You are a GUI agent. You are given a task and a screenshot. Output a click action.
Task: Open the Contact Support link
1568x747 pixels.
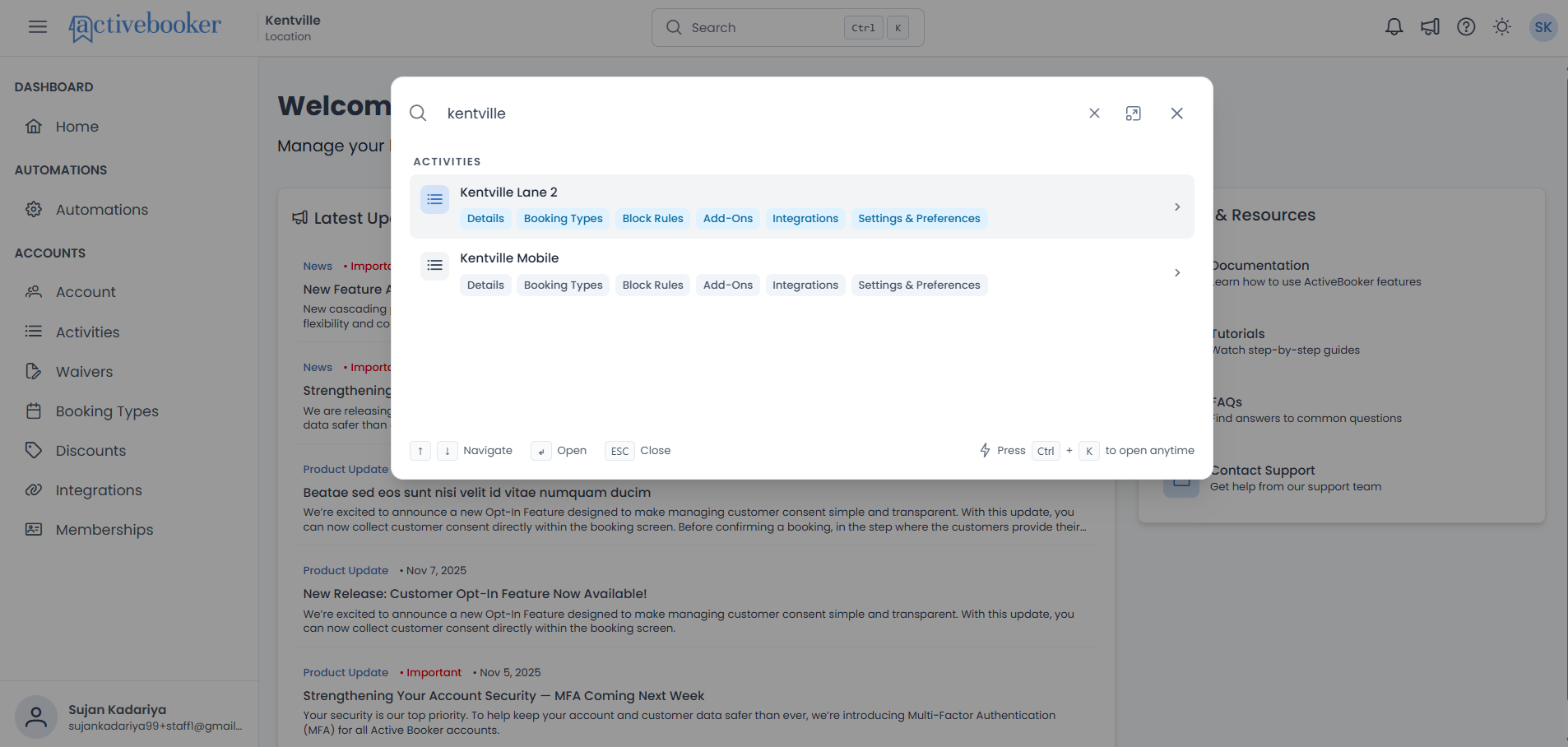click(x=1262, y=471)
